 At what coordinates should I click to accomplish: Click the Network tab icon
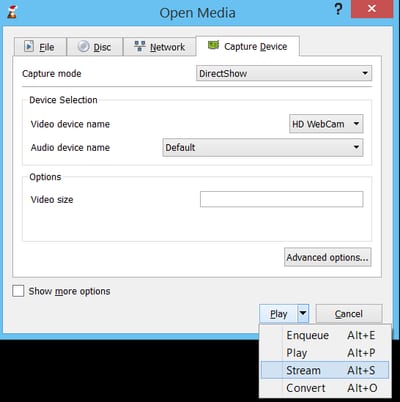point(140,46)
